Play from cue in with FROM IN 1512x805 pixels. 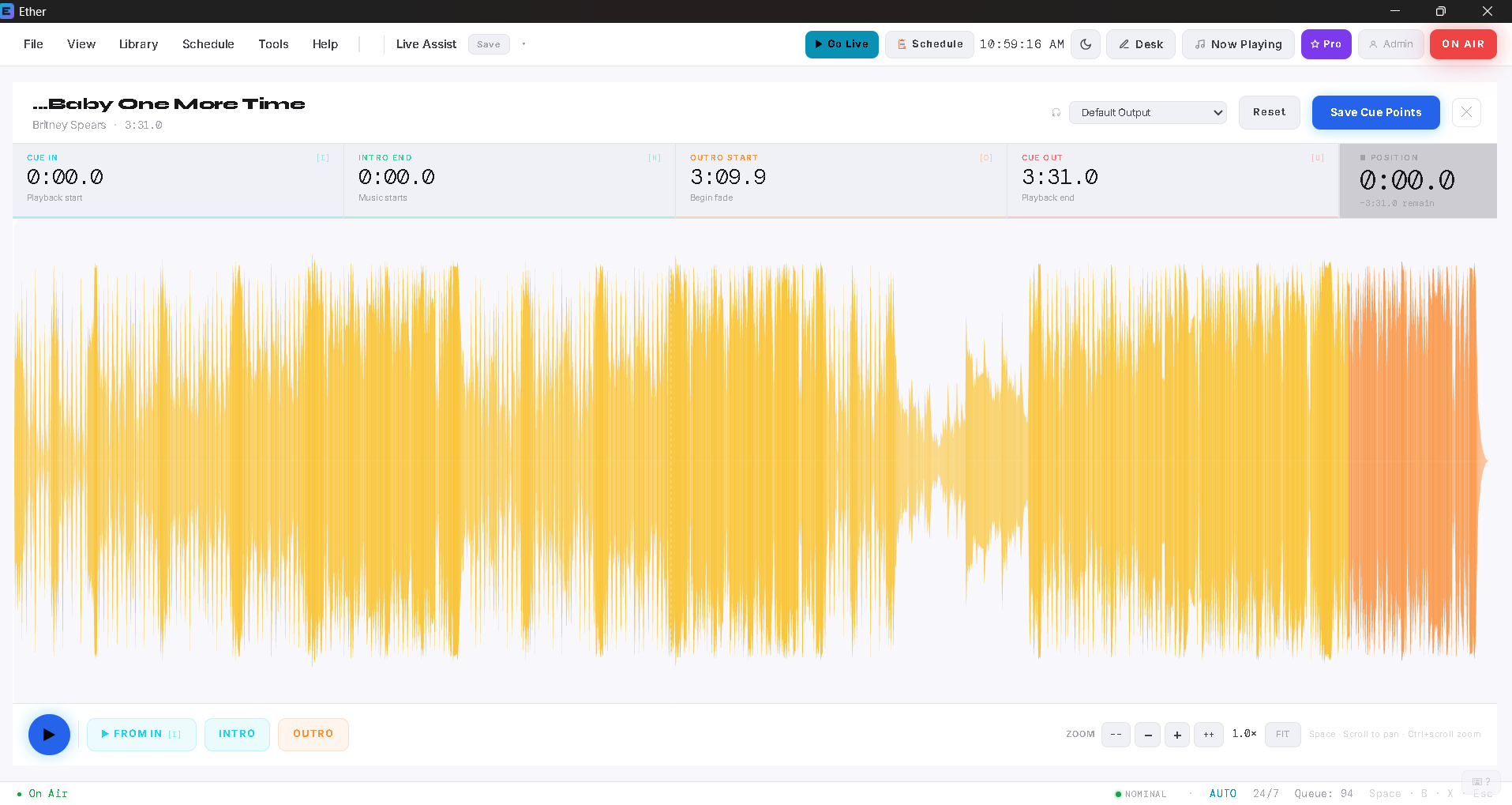tap(141, 735)
